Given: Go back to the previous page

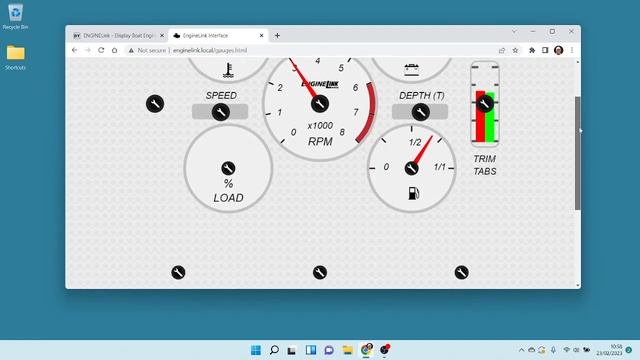Looking at the screenshot, I should click(x=74, y=50).
